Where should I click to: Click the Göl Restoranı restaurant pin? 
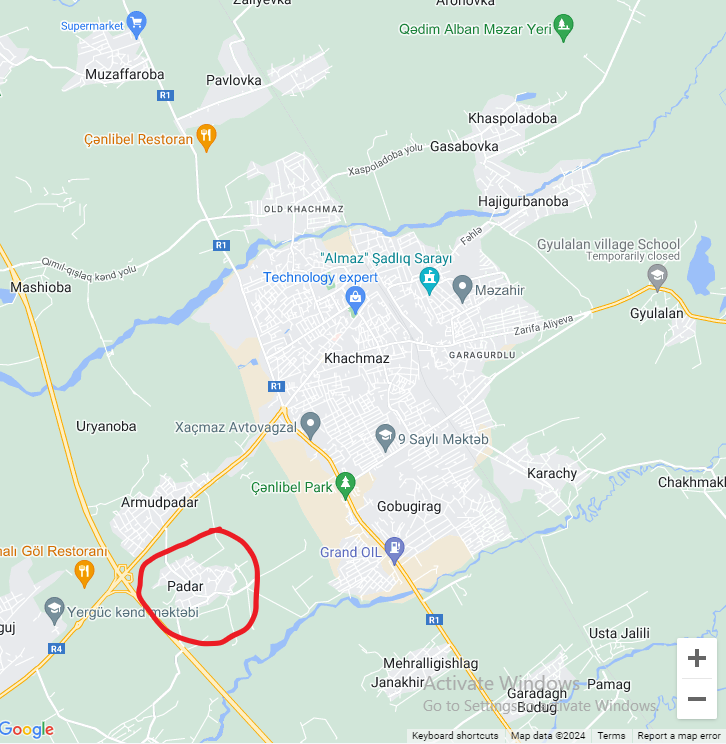coord(84,573)
